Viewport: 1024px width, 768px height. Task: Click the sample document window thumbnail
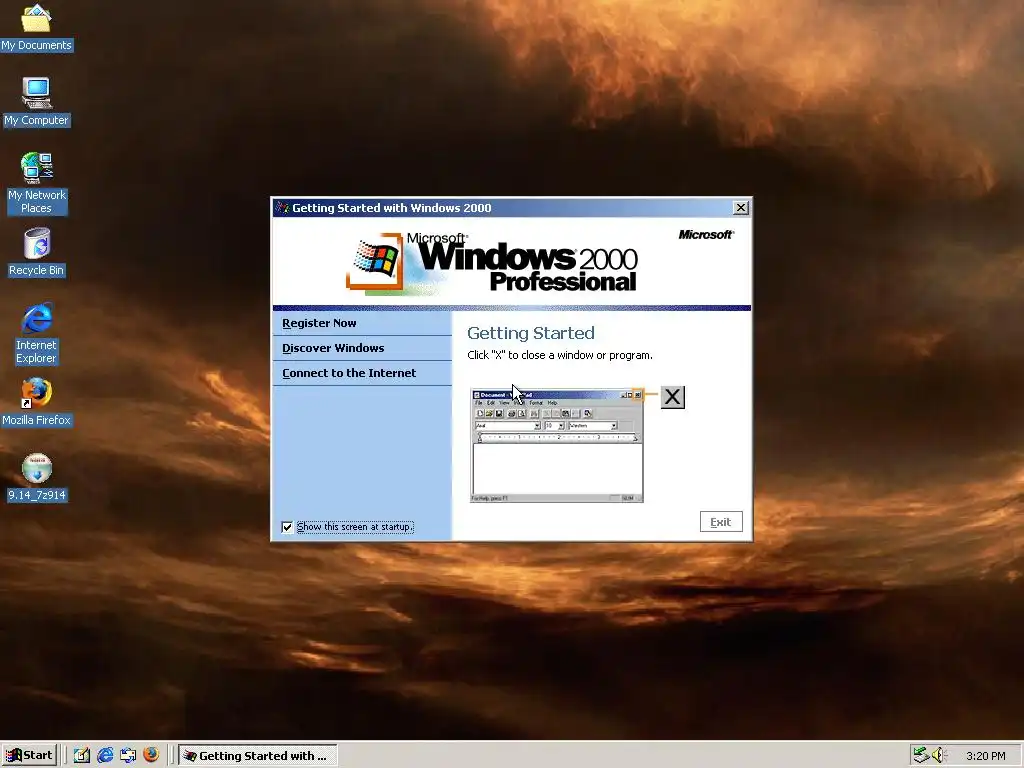pos(556,446)
